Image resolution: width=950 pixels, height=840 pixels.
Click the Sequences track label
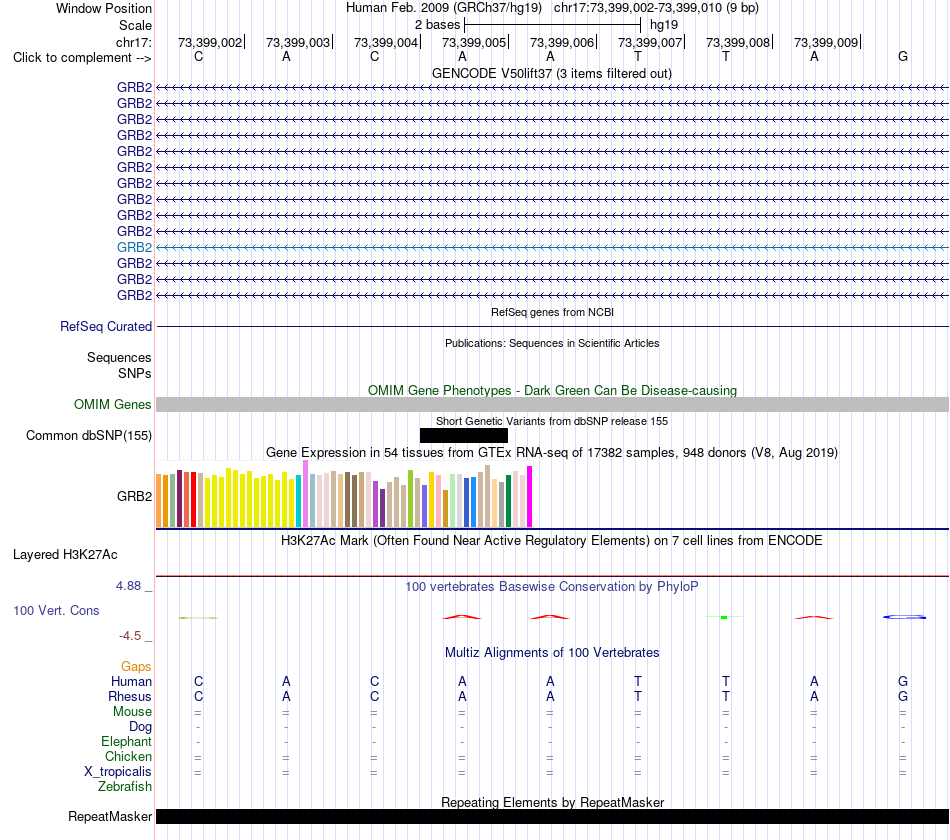pos(119,358)
